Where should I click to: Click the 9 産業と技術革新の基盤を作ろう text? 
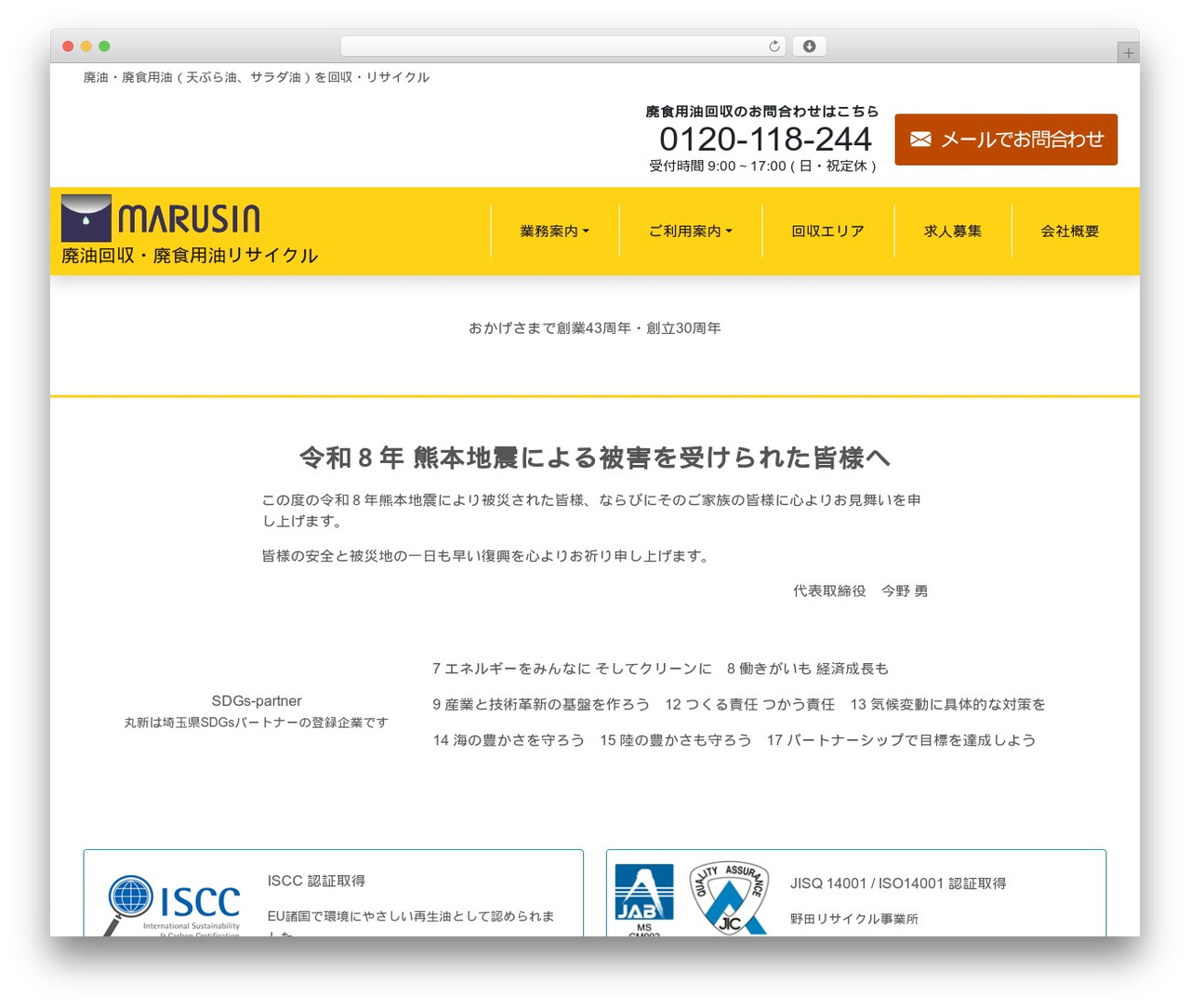click(x=541, y=705)
